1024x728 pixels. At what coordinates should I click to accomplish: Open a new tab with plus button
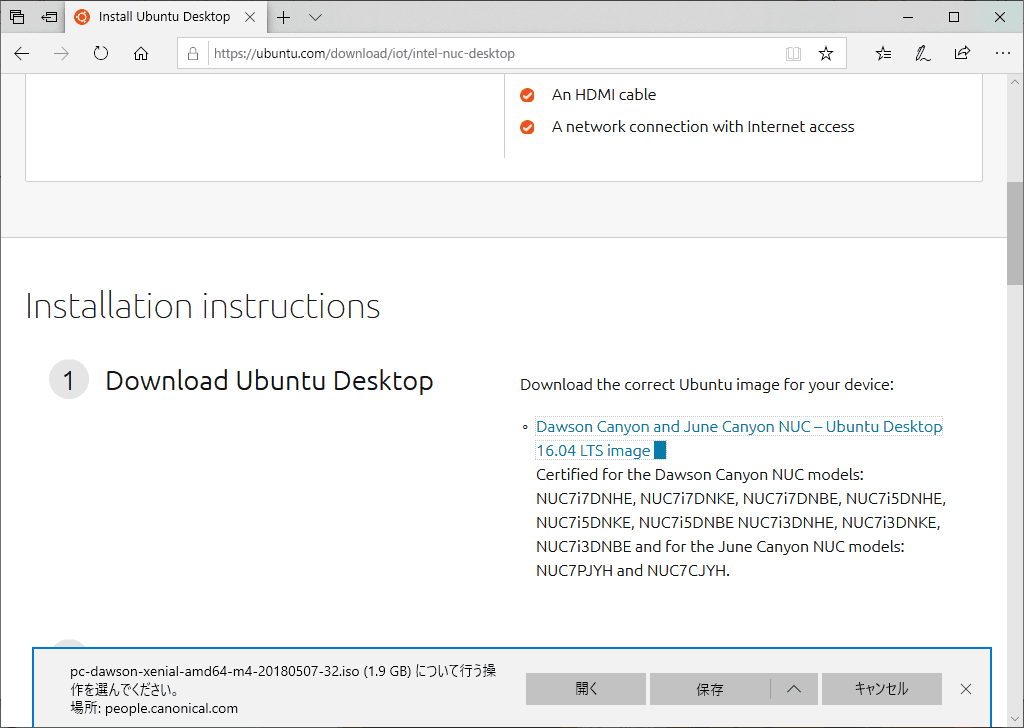coord(284,17)
